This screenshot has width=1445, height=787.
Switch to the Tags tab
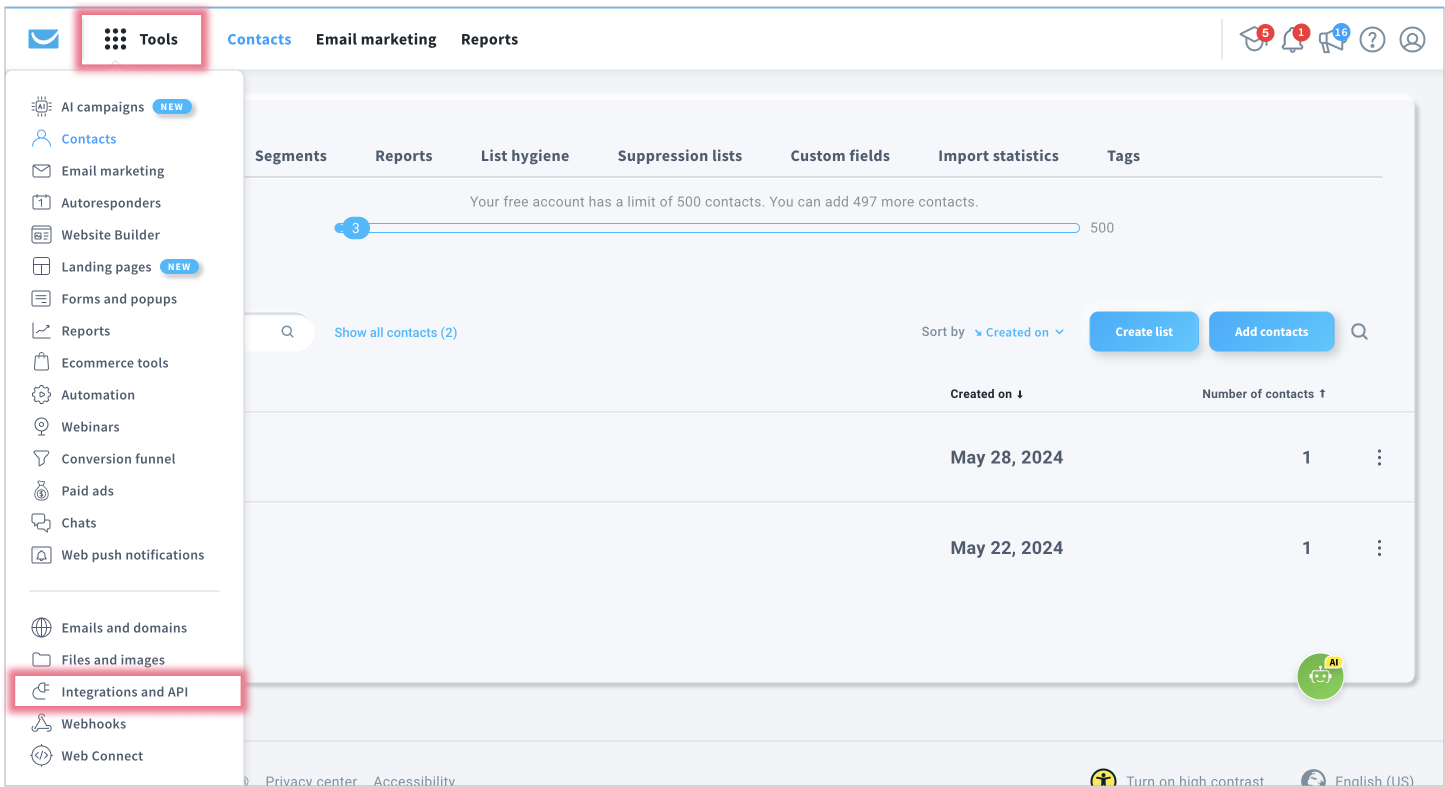(x=1123, y=156)
